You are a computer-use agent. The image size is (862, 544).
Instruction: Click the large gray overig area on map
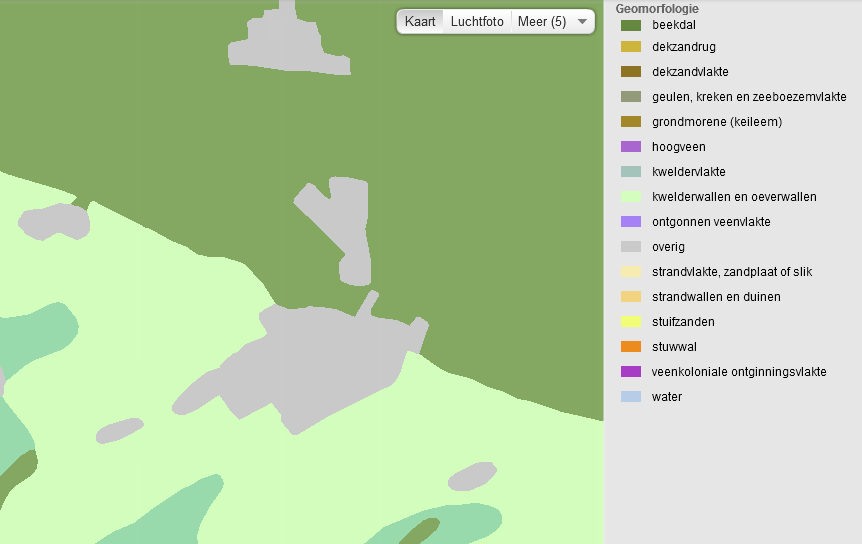click(320, 360)
